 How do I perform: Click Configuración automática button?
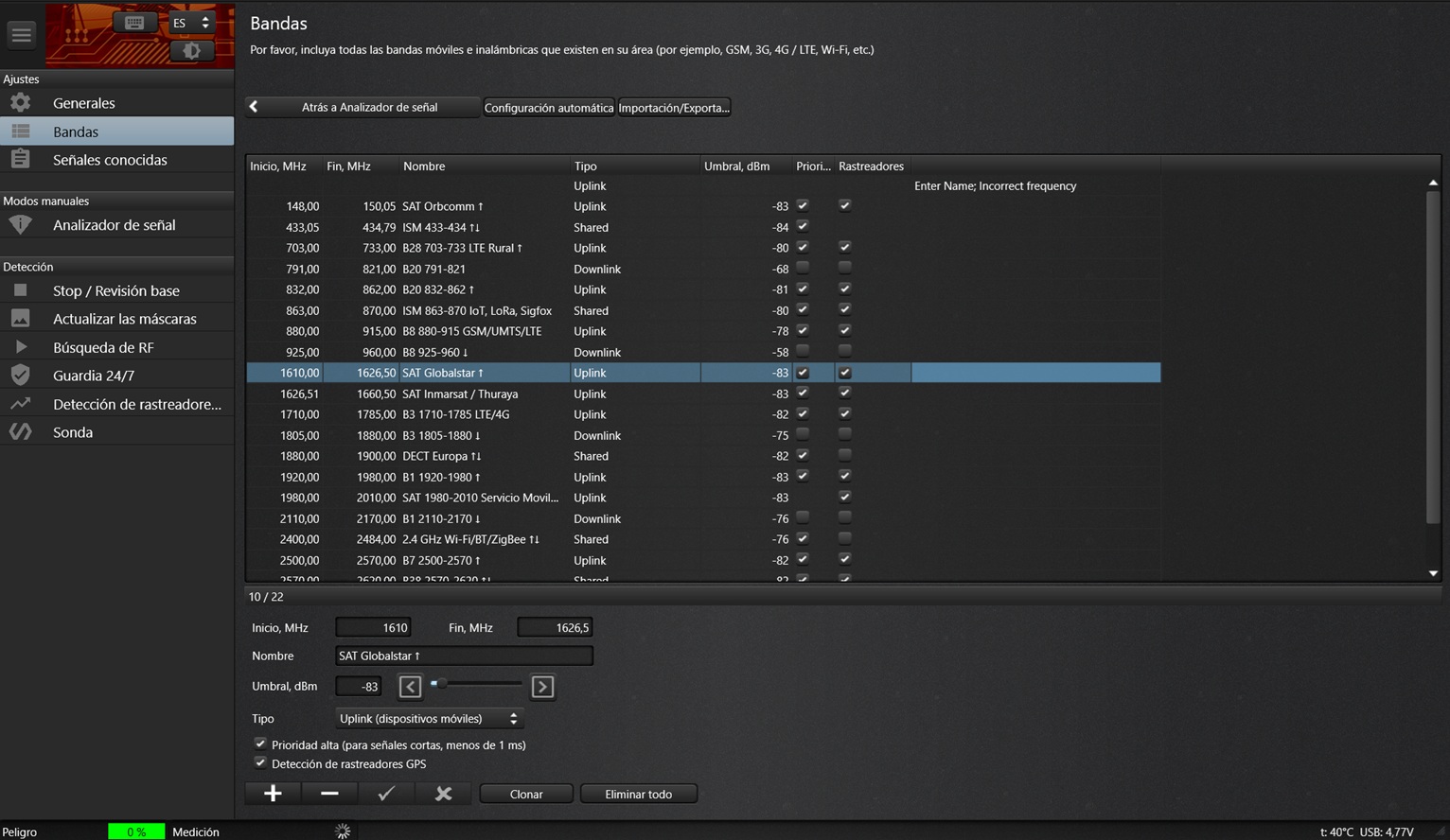(x=549, y=107)
